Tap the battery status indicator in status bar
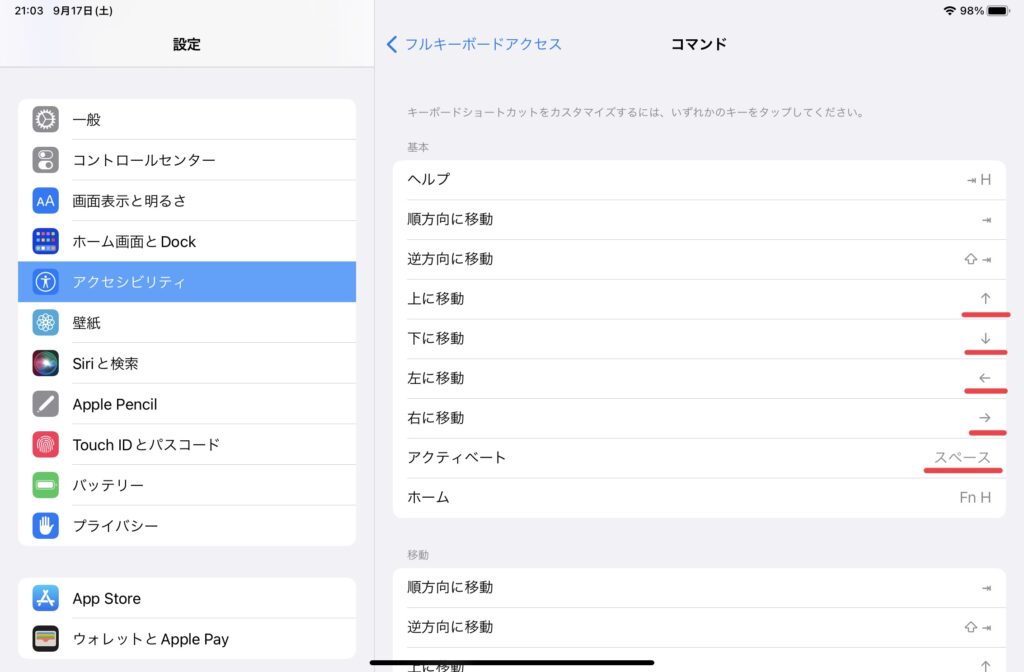 pos(996,11)
